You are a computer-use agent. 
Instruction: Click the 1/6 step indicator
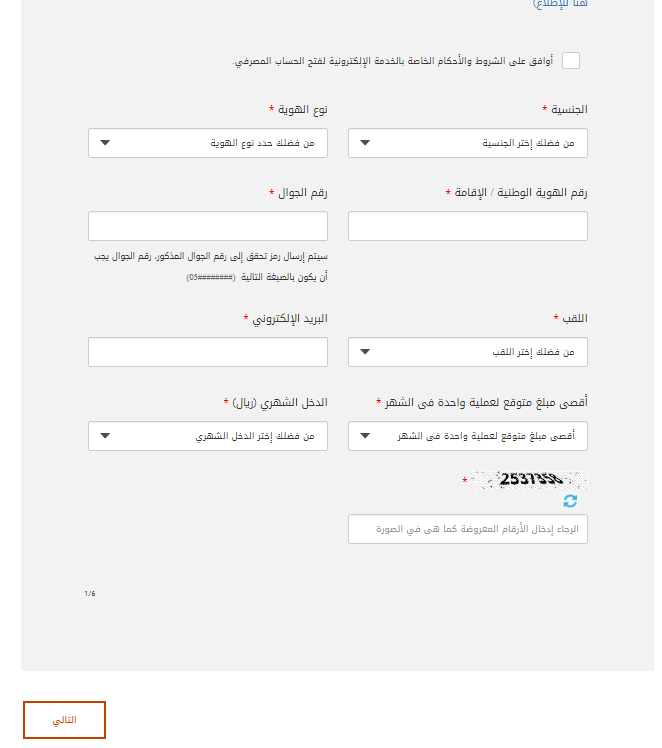tap(90, 594)
